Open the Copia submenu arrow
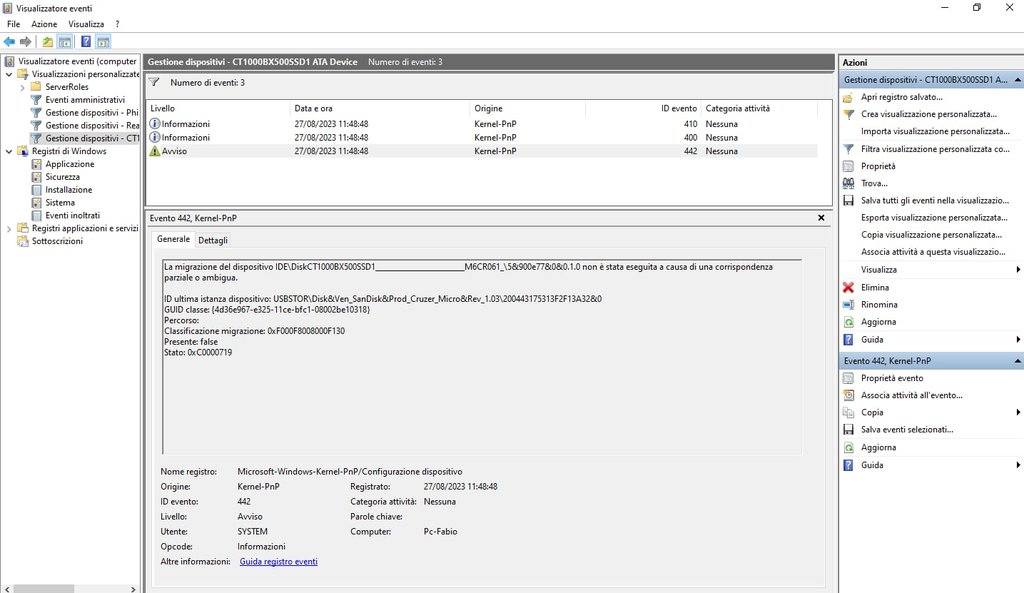 click(x=1017, y=412)
